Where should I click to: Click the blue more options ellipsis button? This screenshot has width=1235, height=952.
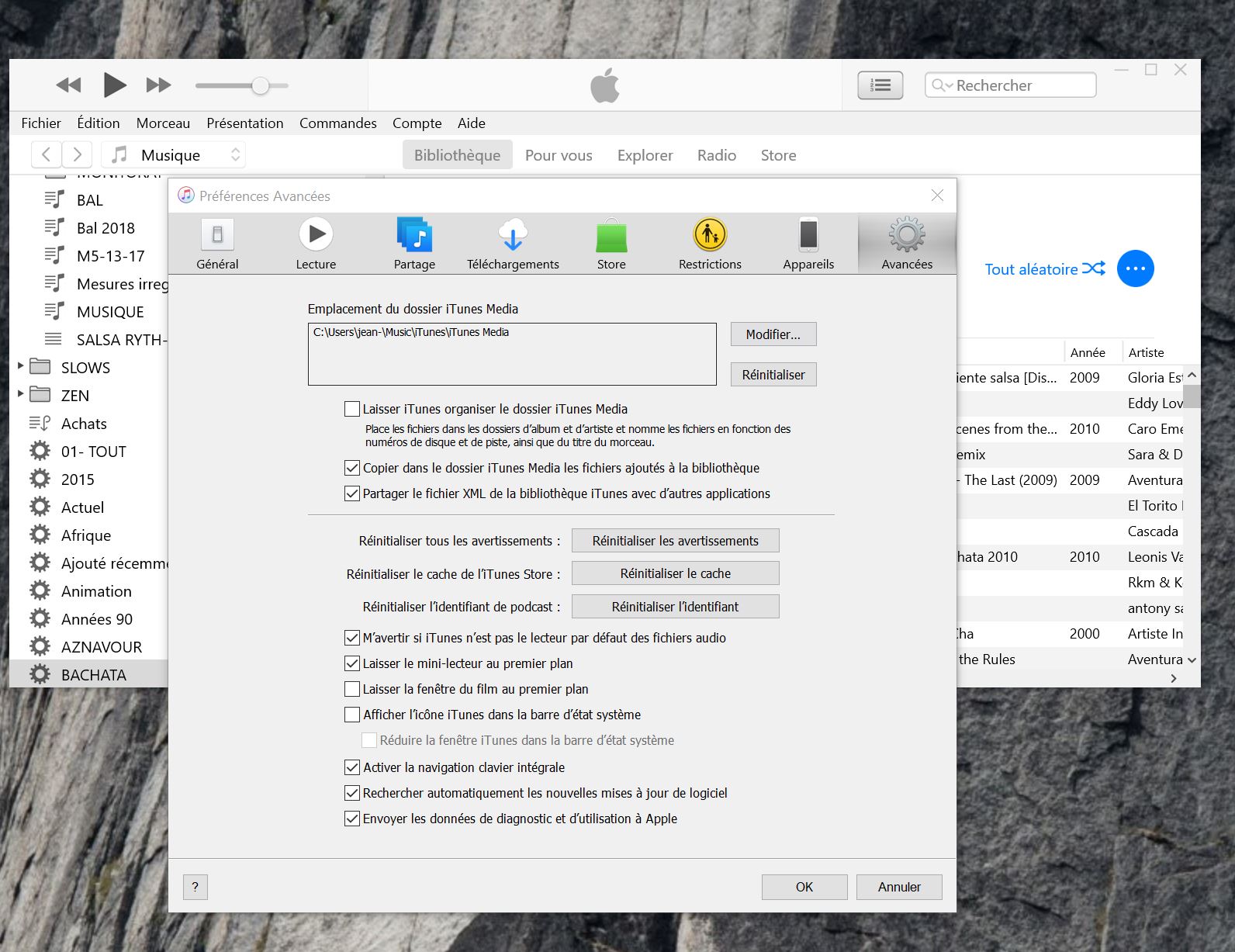tap(1135, 268)
